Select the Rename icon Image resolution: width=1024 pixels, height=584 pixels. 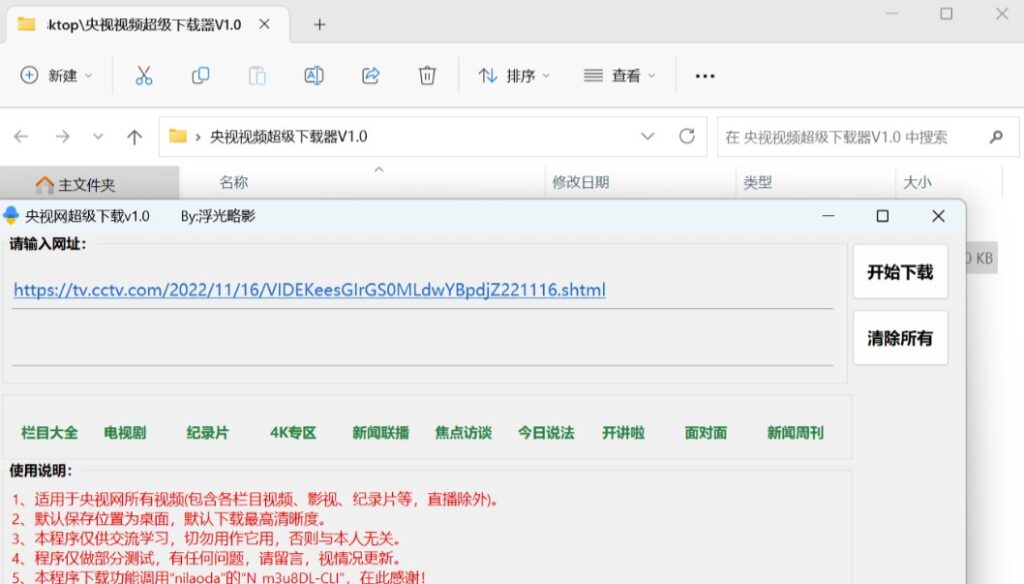(313, 75)
